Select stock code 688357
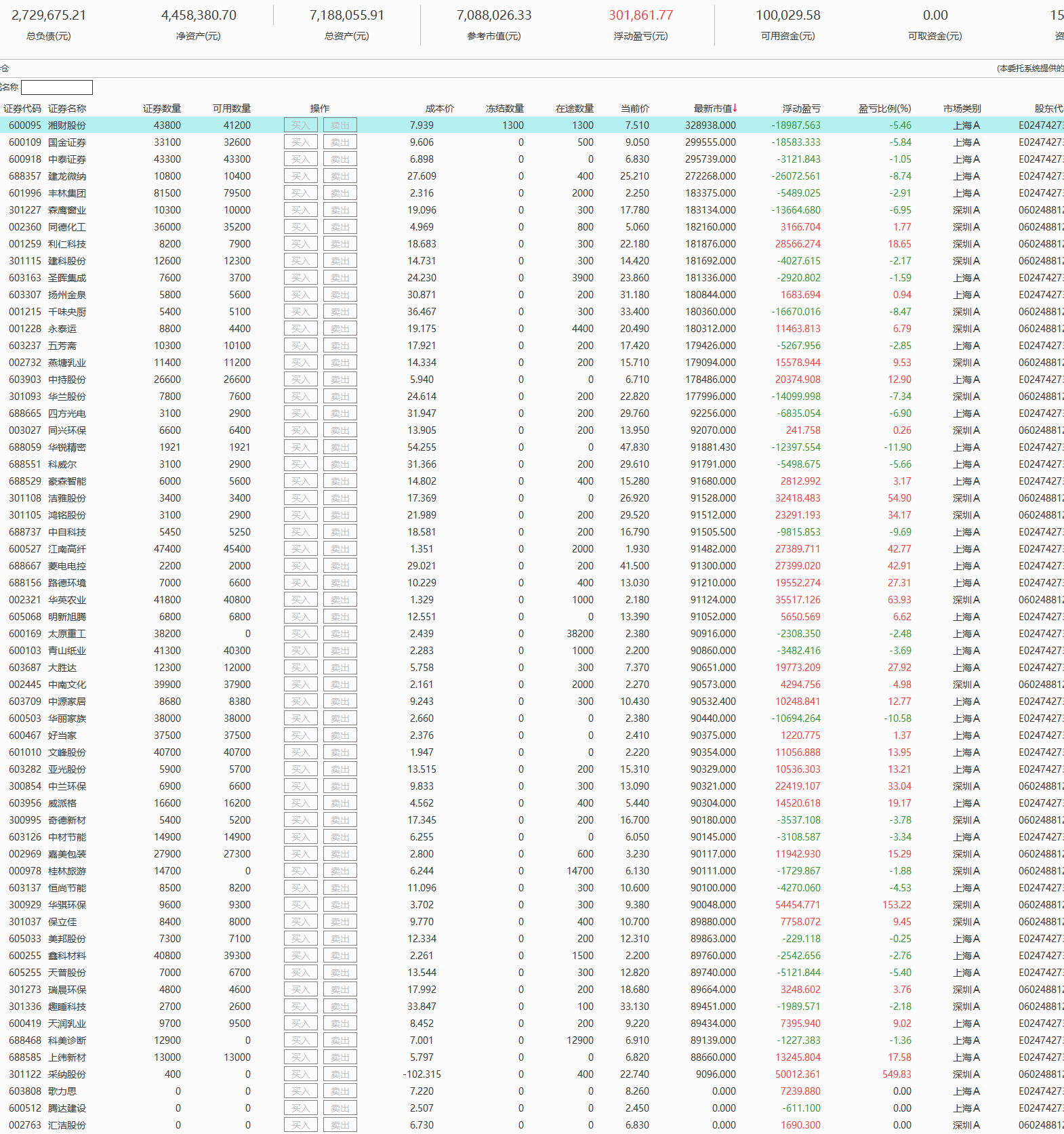 [x=25, y=176]
